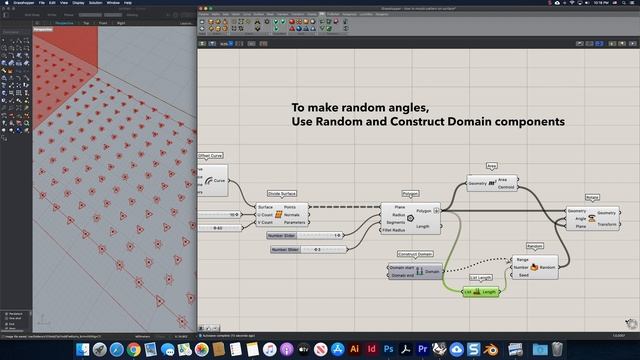
Task: Click the Area component m² icon
Action: point(492,183)
